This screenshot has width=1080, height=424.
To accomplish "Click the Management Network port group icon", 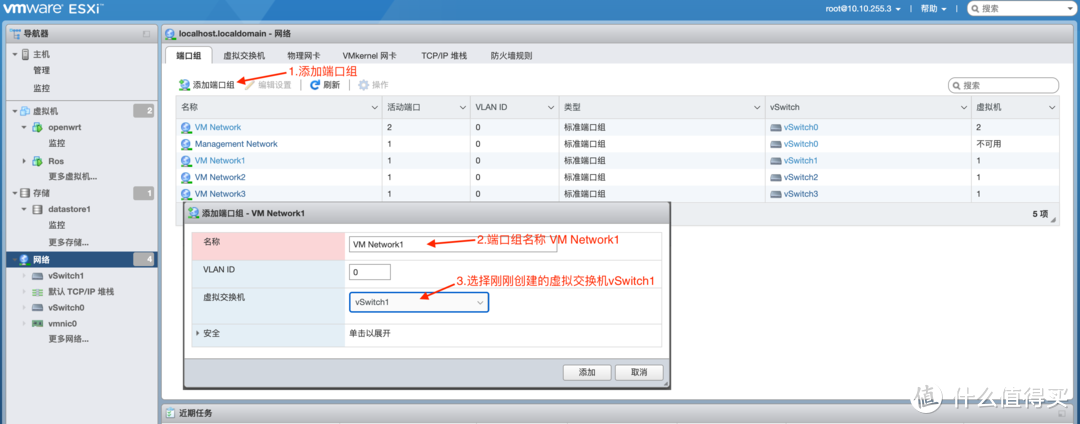I will point(186,144).
